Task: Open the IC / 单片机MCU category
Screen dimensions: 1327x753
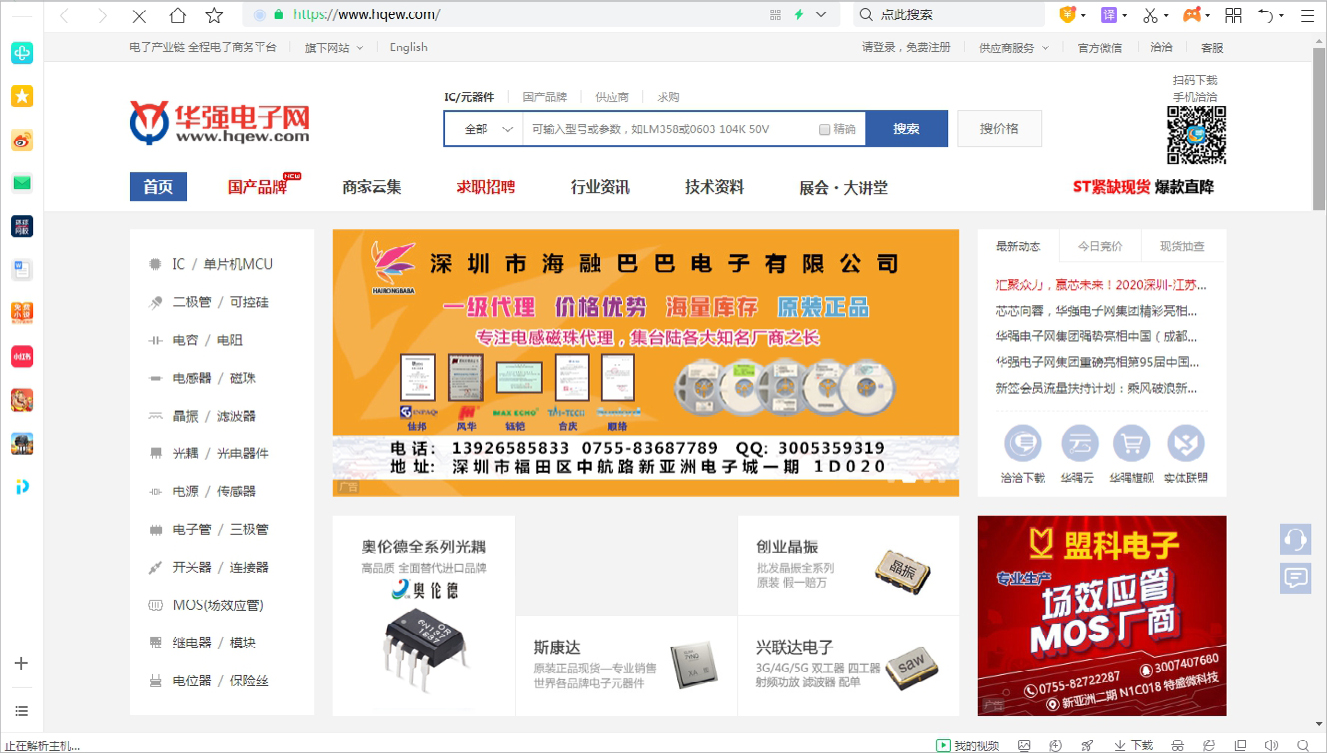Action: pos(222,264)
